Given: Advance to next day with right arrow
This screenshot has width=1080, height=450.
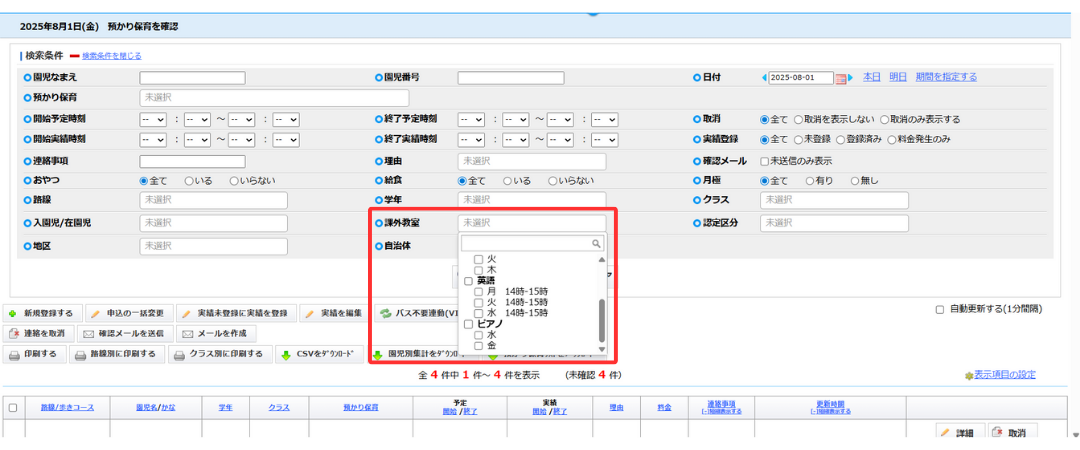Looking at the screenshot, I should 851,78.
